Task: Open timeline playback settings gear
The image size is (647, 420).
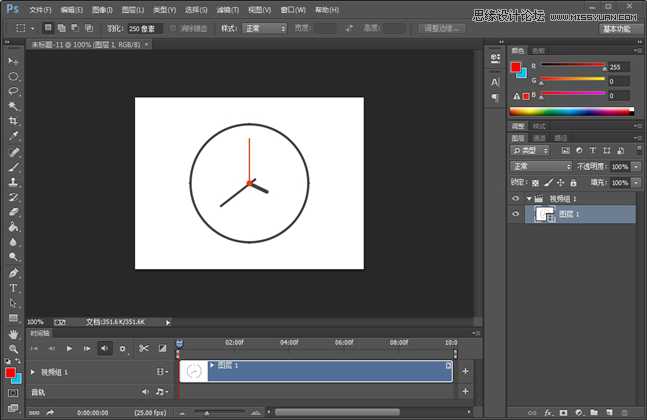Action: [123, 349]
